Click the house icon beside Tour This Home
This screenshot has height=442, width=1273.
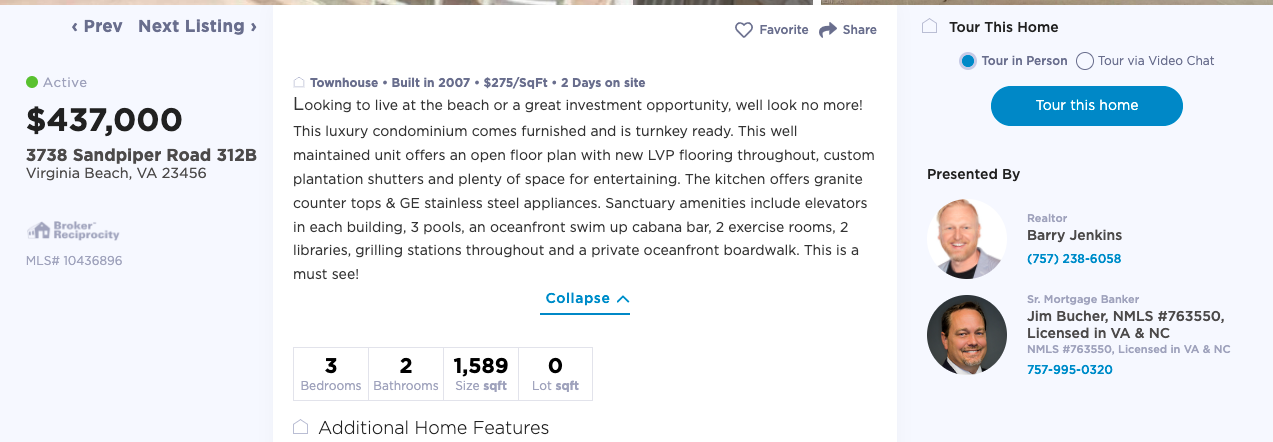[x=930, y=27]
